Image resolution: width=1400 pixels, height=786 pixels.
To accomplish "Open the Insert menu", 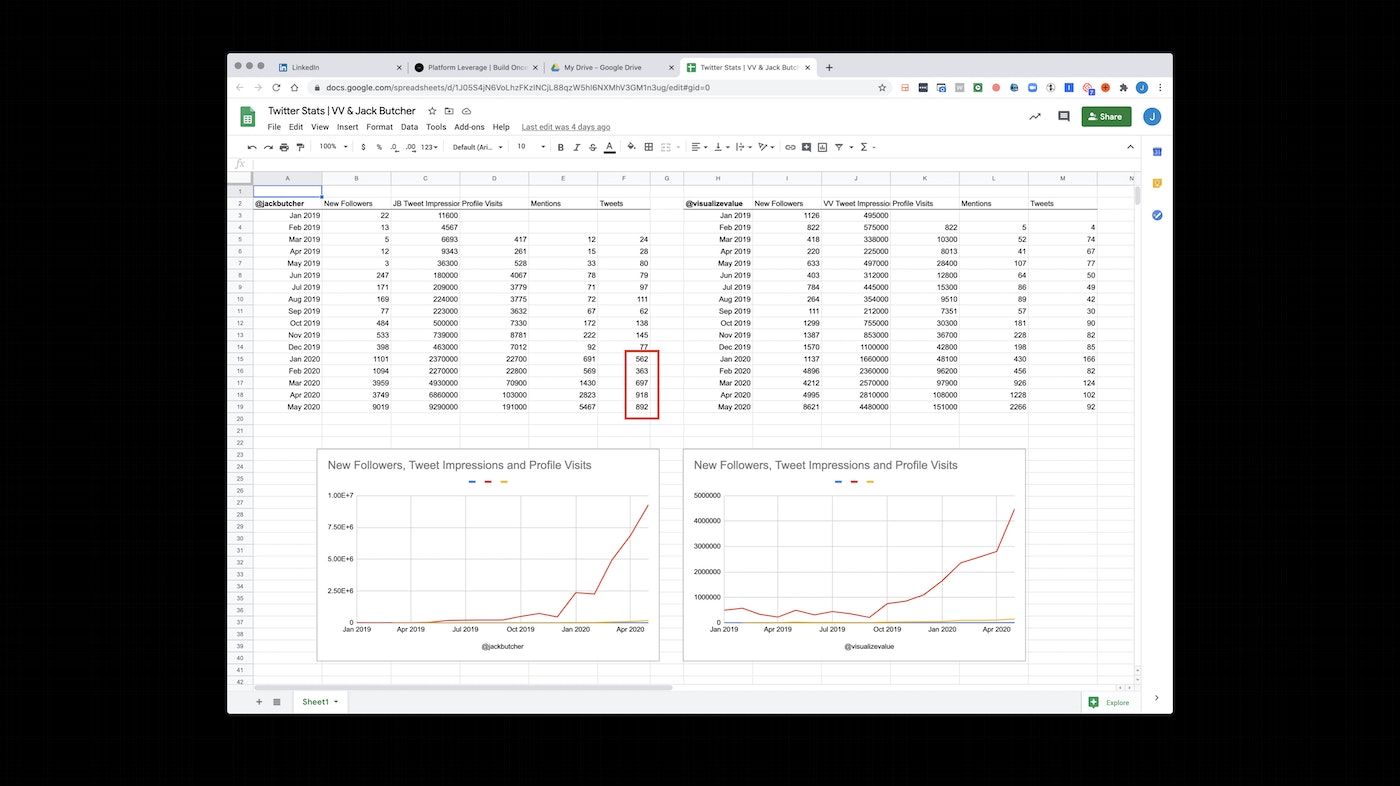I will tap(347, 127).
